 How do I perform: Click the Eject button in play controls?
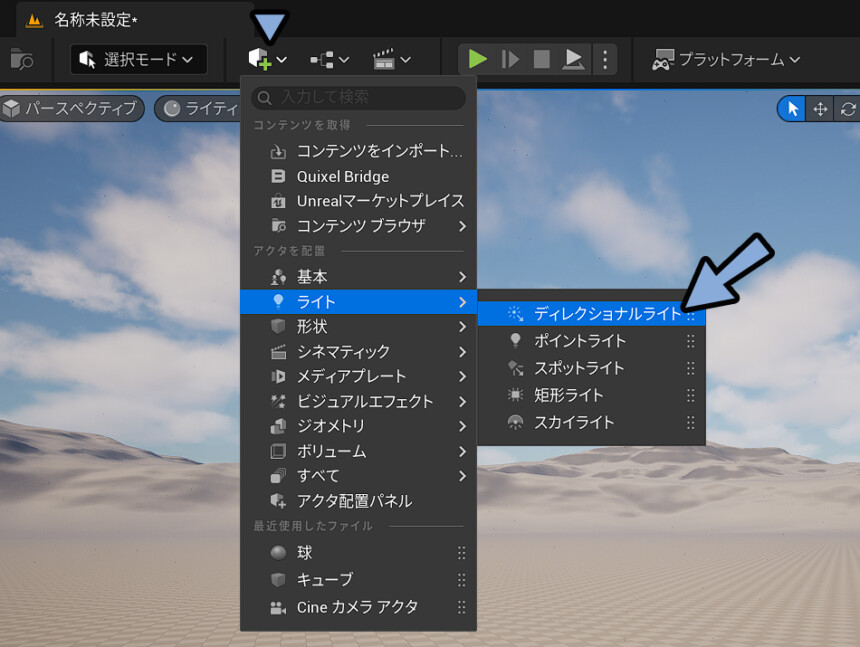coord(573,59)
